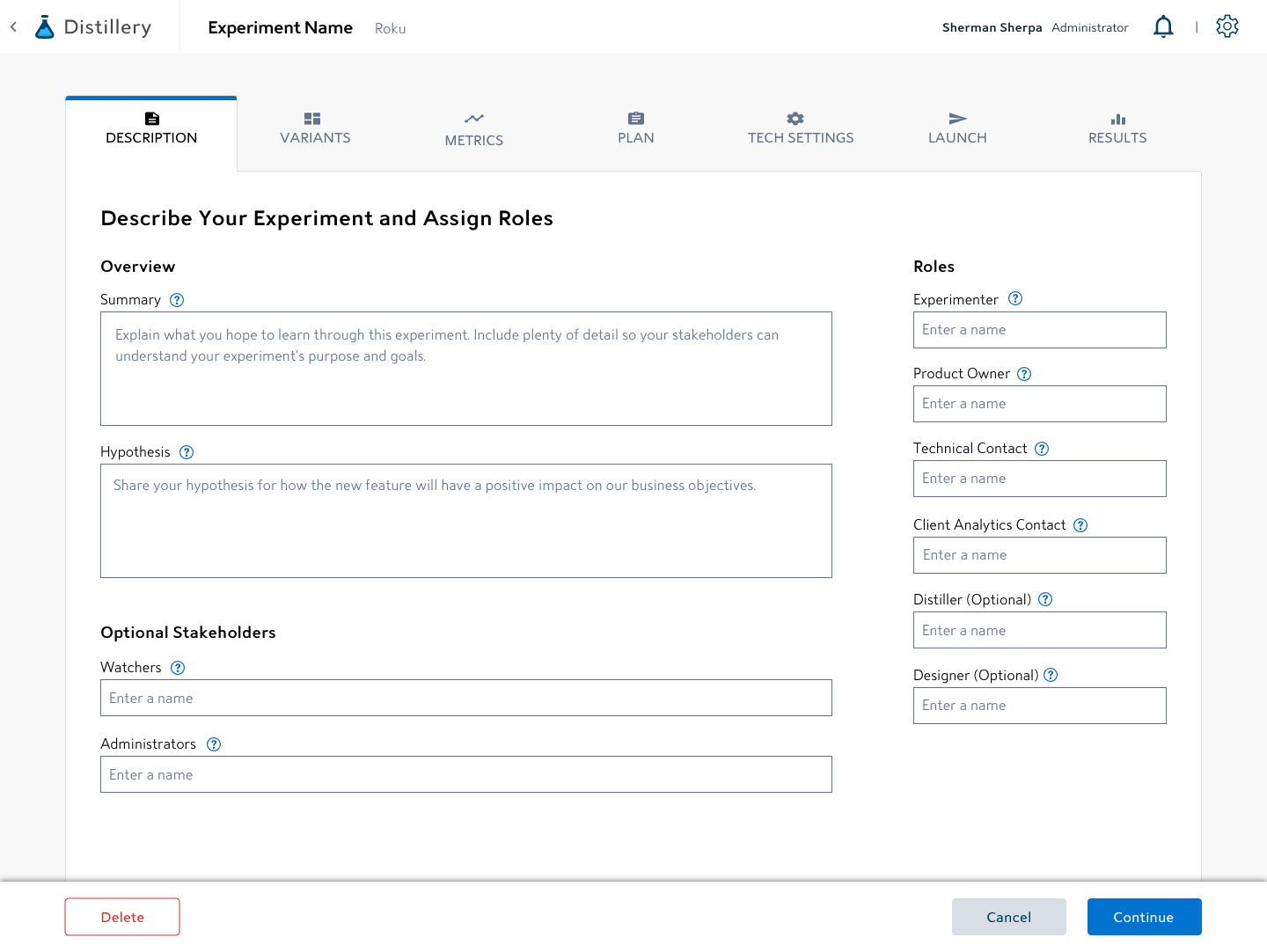Open the Results tab
The width and height of the screenshot is (1267, 952).
click(1117, 129)
